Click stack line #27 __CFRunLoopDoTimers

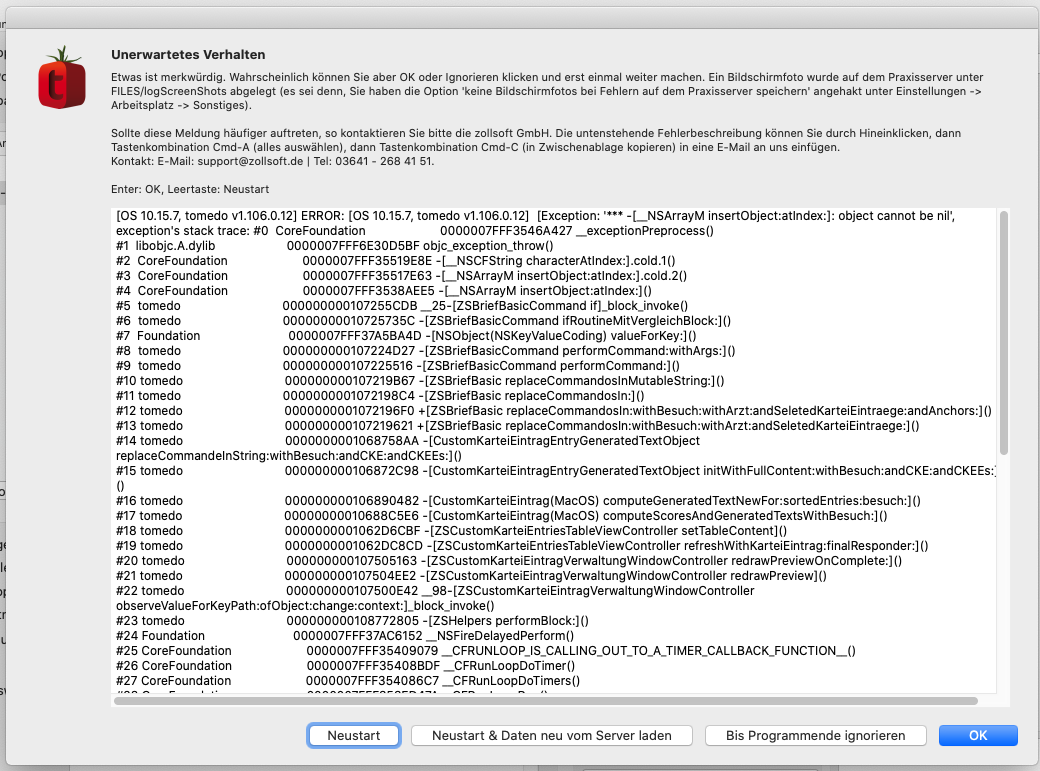[x=348, y=681]
